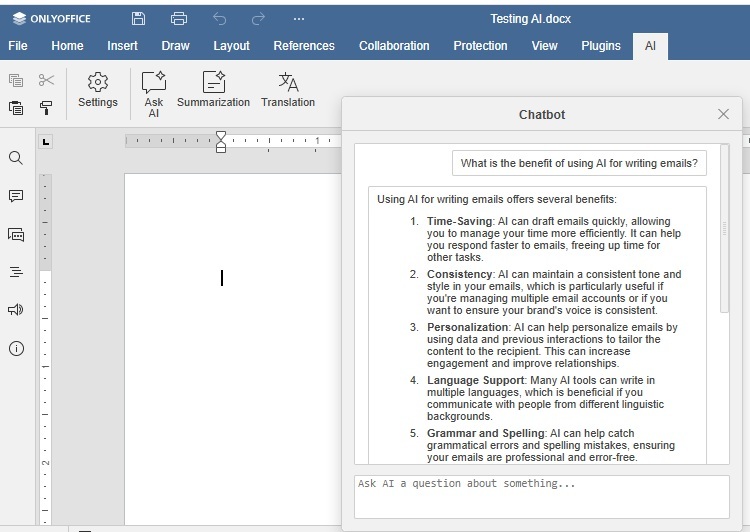This screenshot has width=750, height=532.
Task: Click the vertical ruler
Action: pos(45,349)
